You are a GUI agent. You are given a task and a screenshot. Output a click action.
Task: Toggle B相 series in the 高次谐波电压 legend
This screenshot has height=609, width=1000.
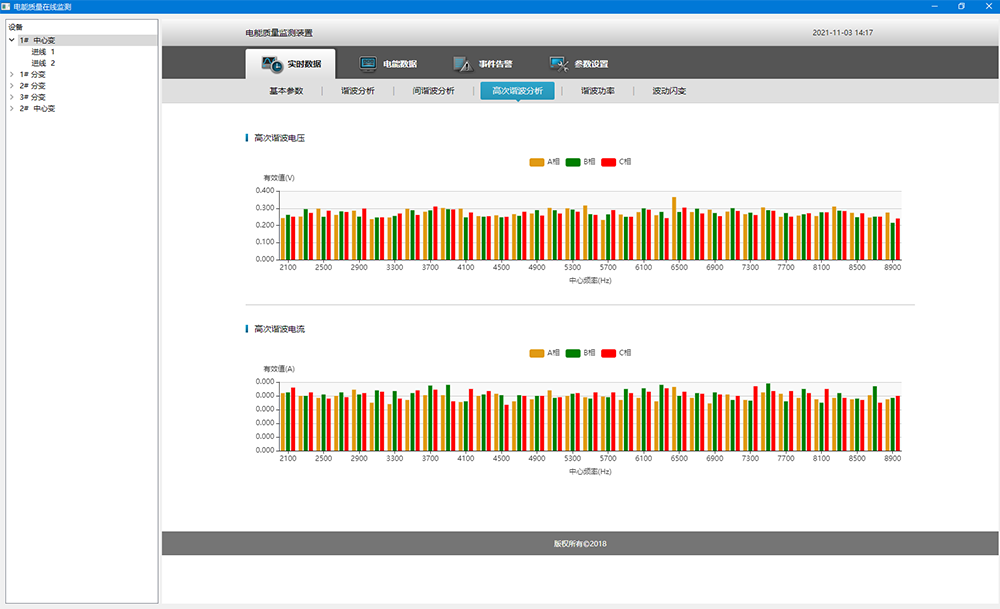(x=581, y=161)
